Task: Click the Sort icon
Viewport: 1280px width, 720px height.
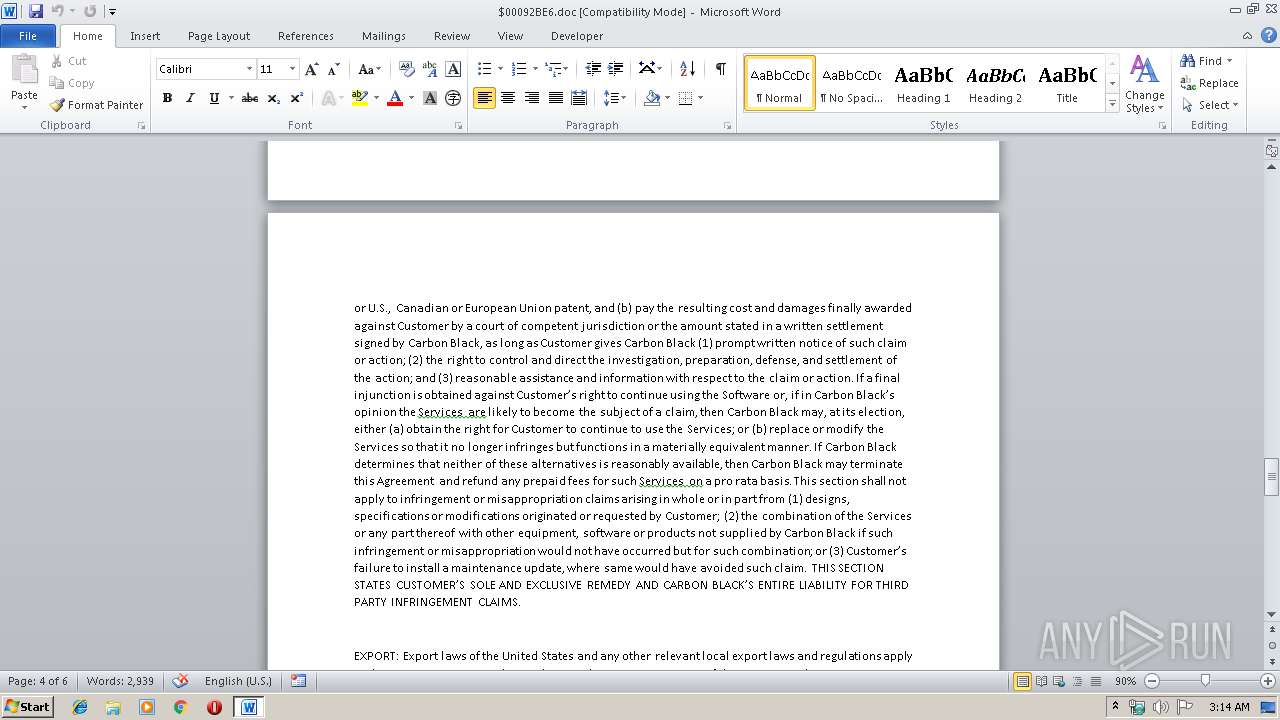Action: 687,69
